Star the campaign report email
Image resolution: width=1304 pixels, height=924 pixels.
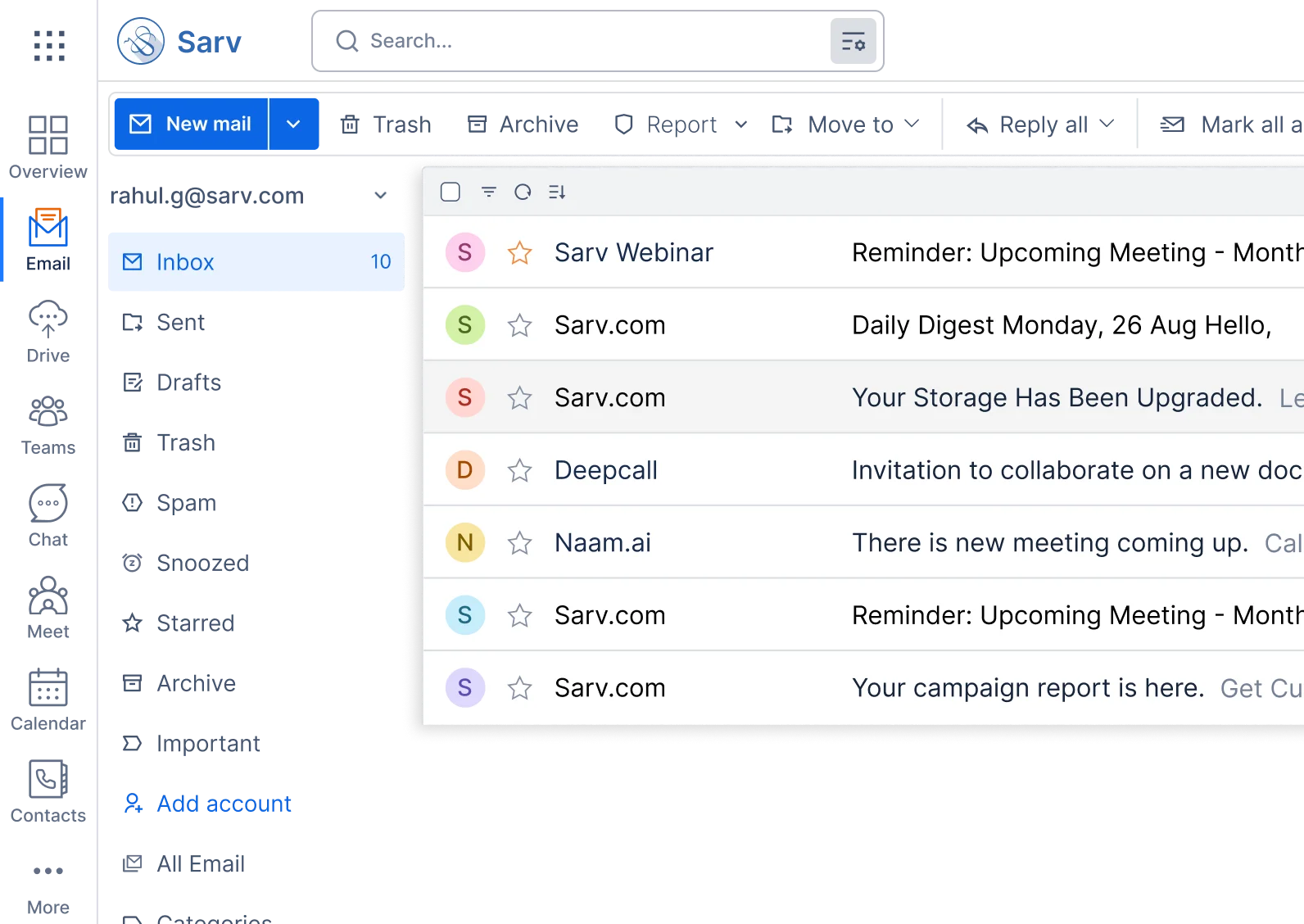click(520, 688)
